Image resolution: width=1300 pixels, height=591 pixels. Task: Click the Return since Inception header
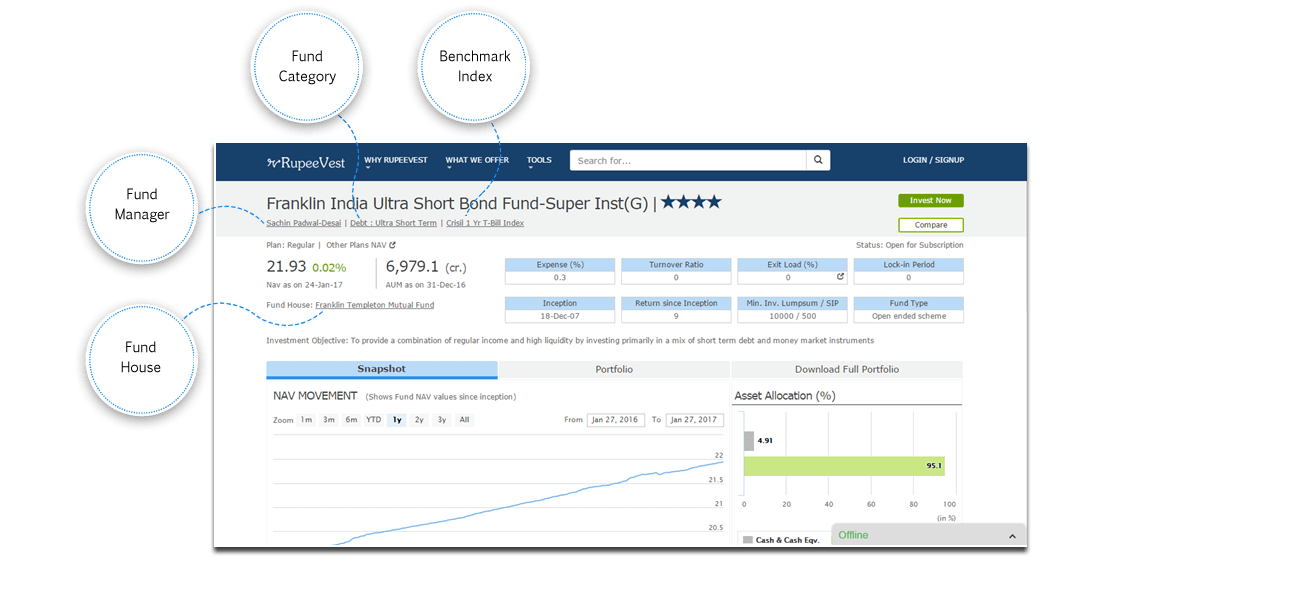675,303
